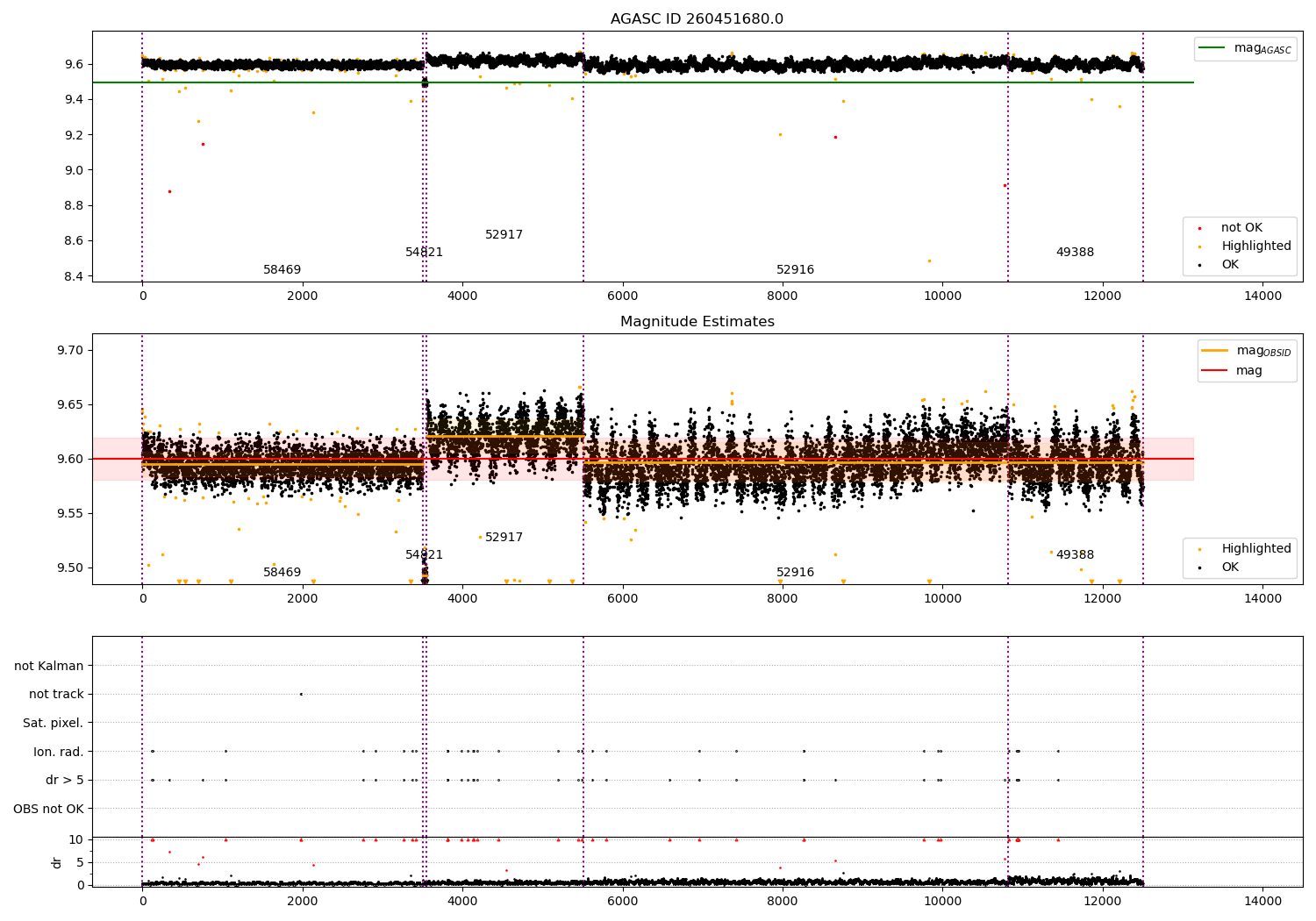Click obsid label 58469 in top plot
The width and height of the screenshot is (1316, 921).
tap(282, 270)
